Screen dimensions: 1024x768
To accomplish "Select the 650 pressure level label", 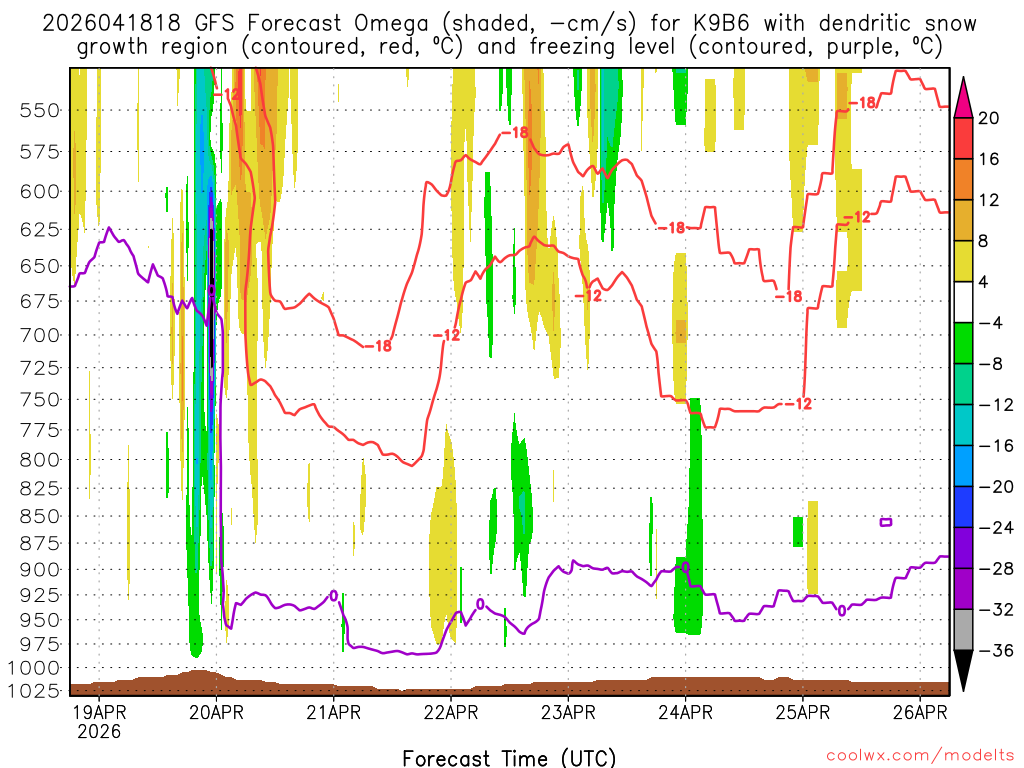I will tap(40, 266).
